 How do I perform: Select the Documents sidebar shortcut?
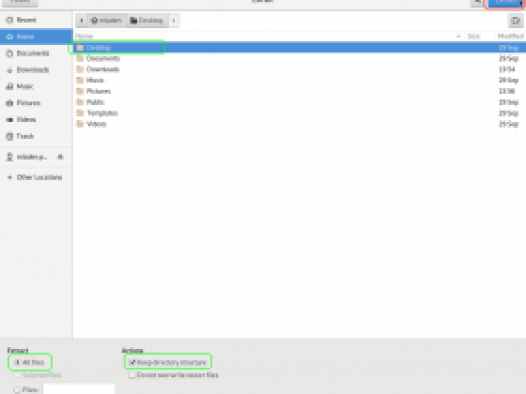[33, 53]
